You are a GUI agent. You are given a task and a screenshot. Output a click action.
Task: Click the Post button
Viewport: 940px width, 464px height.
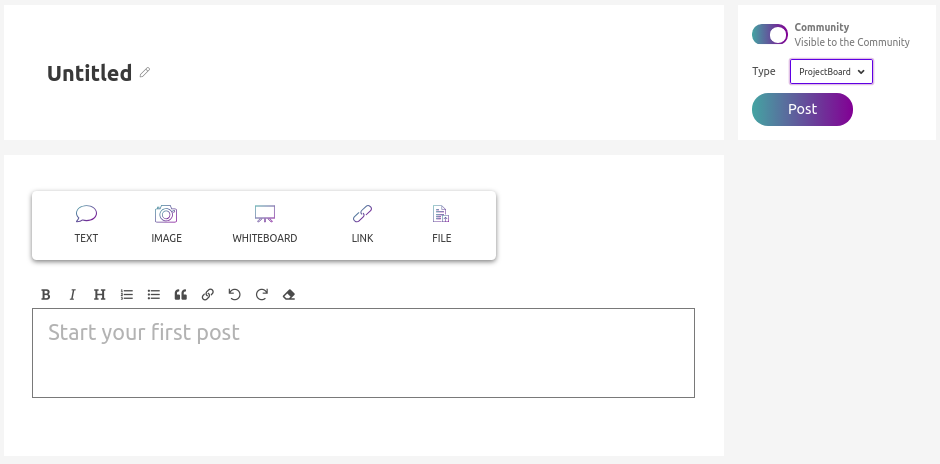pos(802,109)
